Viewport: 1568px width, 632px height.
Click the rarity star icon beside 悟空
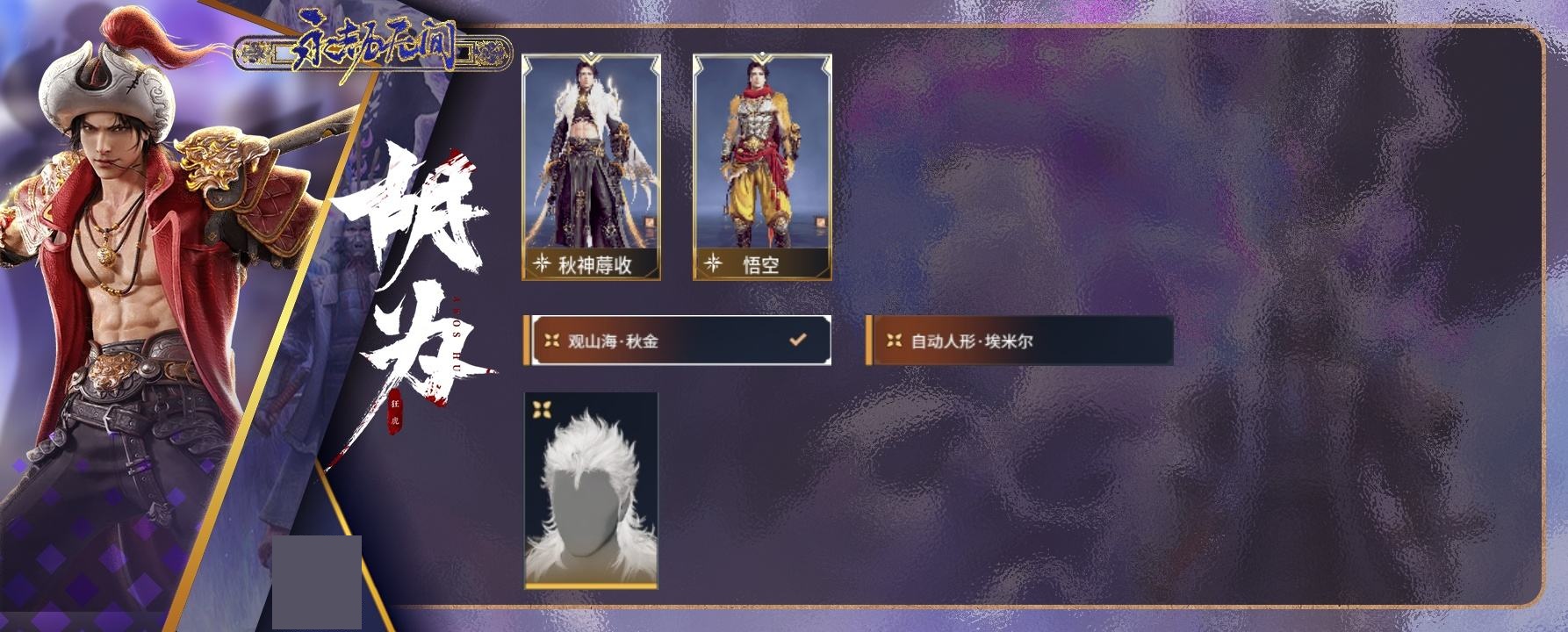tap(714, 263)
